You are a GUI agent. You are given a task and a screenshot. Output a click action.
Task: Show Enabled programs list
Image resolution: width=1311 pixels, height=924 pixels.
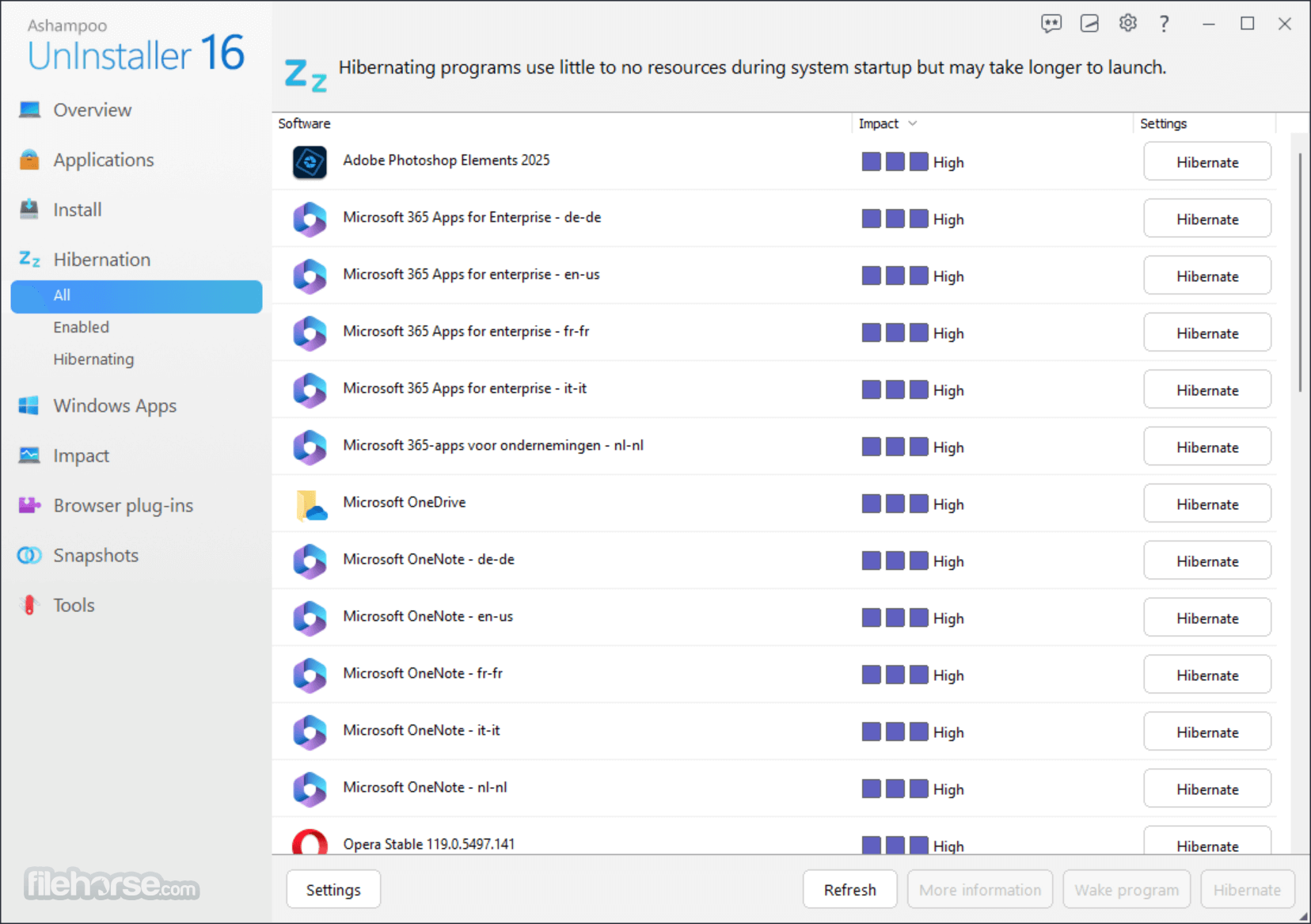82,327
